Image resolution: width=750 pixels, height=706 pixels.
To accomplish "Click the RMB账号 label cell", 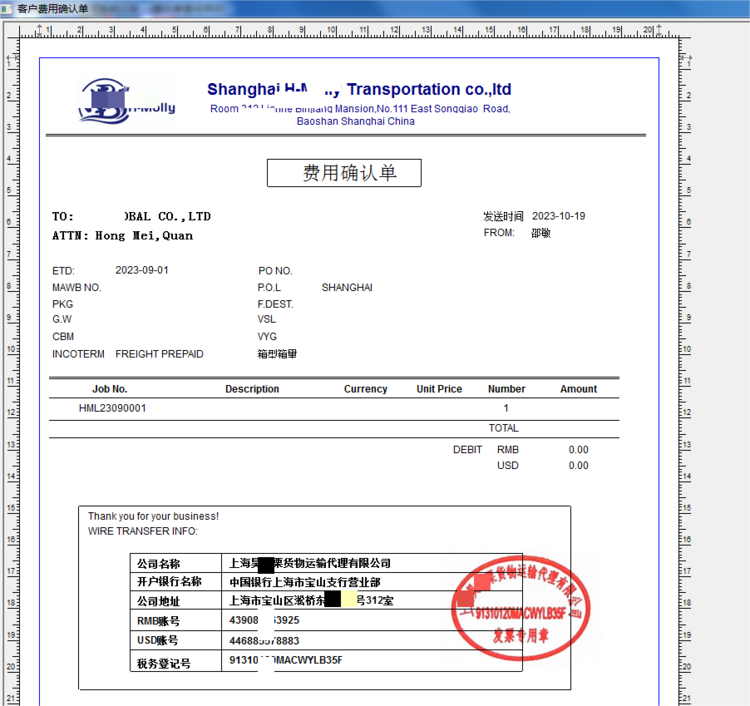I will pos(176,621).
